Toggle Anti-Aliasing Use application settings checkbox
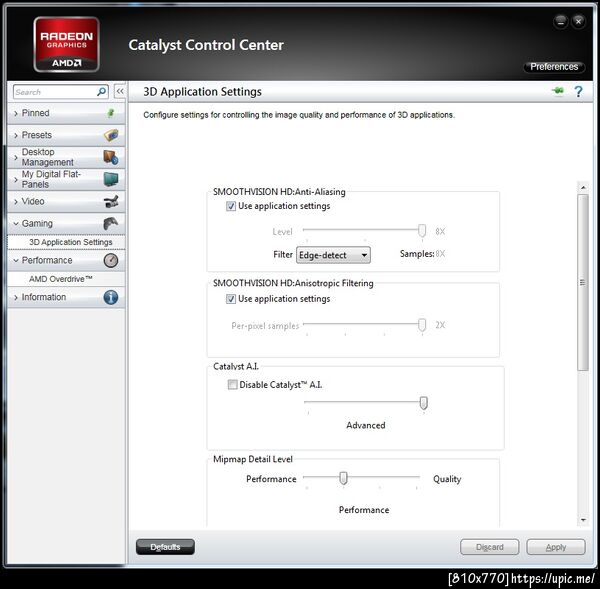The height and width of the screenshot is (589, 600). pyautogui.click(x=231, y=206)
